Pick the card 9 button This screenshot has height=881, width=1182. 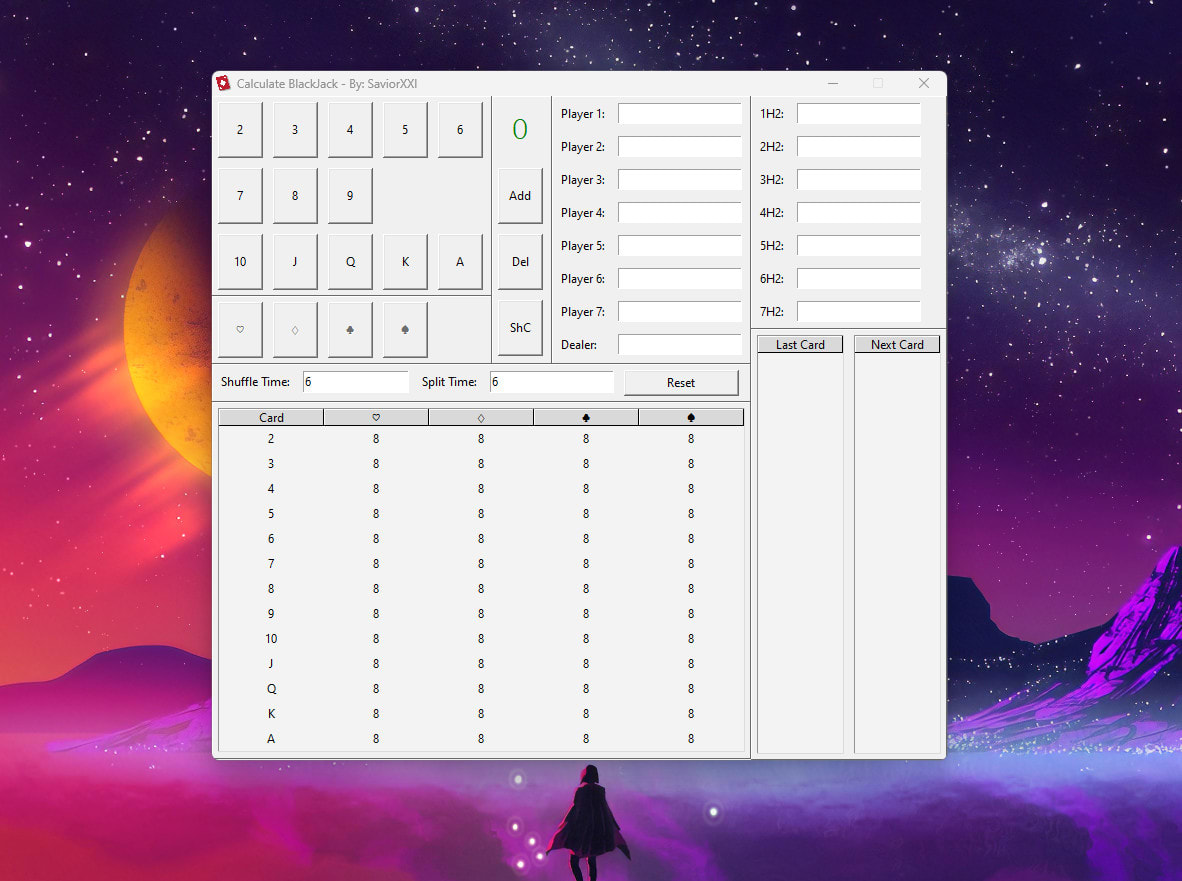point(350,196)
